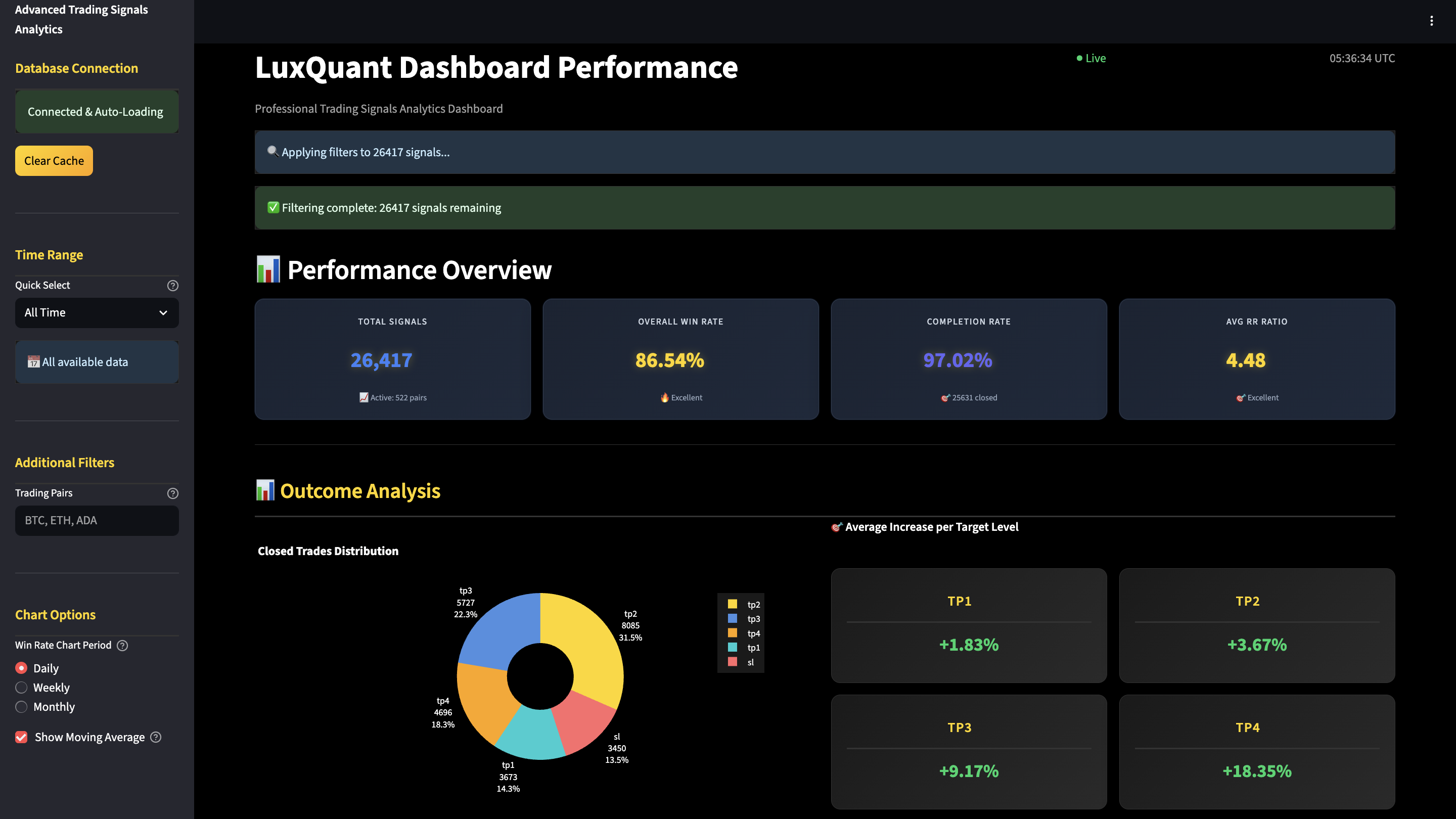Screen dimensions: 1456x819
Task: Open the All Time quick select dropdown
Action: [x=97, y=312]
